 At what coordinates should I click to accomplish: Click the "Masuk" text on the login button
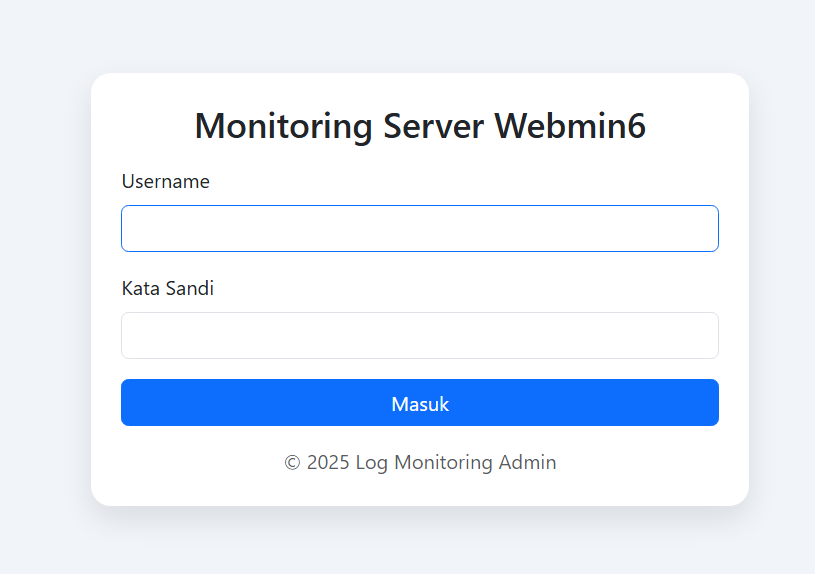click(x=419, y=404)
